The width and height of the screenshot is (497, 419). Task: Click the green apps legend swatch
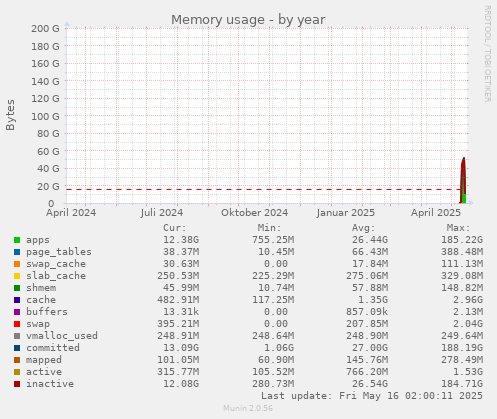tap(17, 240)
